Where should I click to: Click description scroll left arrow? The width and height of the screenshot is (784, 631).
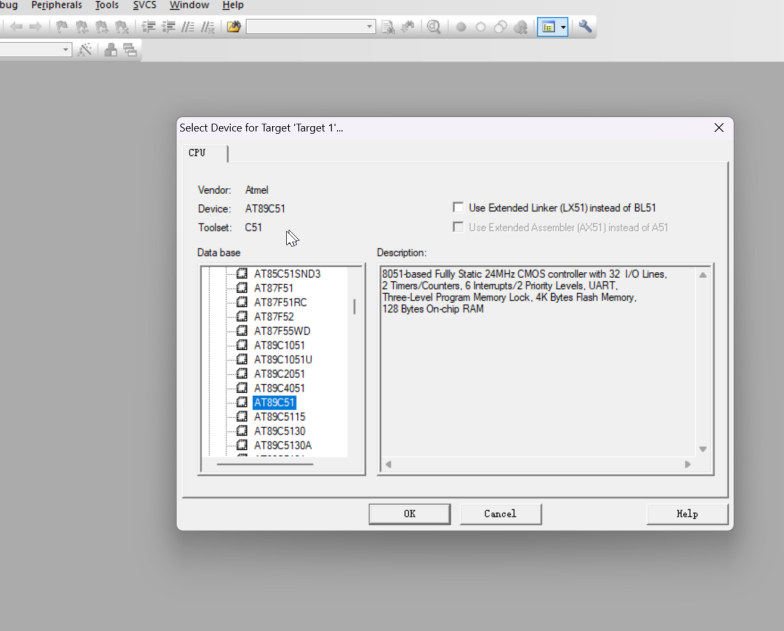click(388, 464)
